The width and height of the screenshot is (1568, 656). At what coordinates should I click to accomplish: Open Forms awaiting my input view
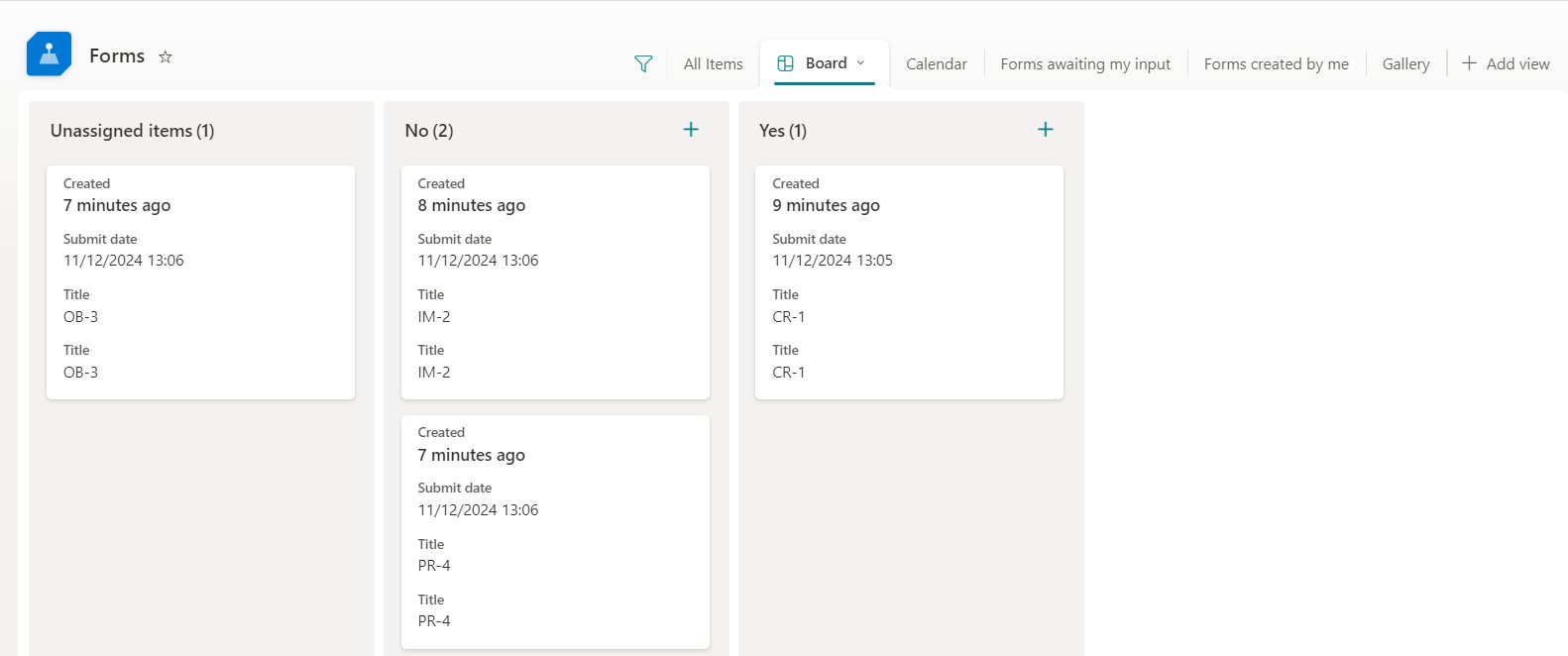1085,63
